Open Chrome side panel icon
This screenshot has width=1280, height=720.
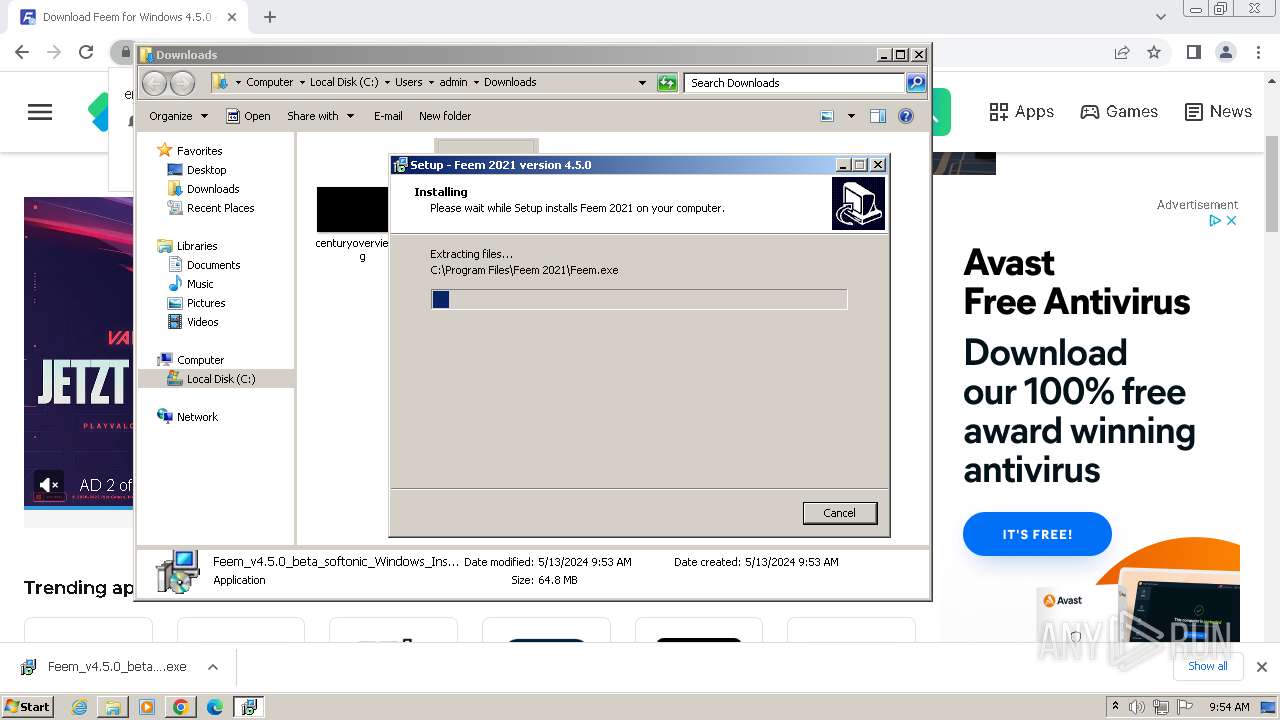tap(1193, 52)
